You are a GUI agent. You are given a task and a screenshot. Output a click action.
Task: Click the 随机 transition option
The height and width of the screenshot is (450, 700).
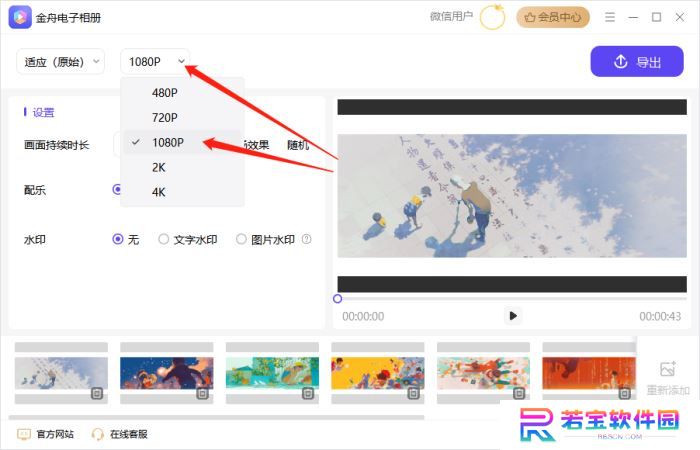coord(298,145)
